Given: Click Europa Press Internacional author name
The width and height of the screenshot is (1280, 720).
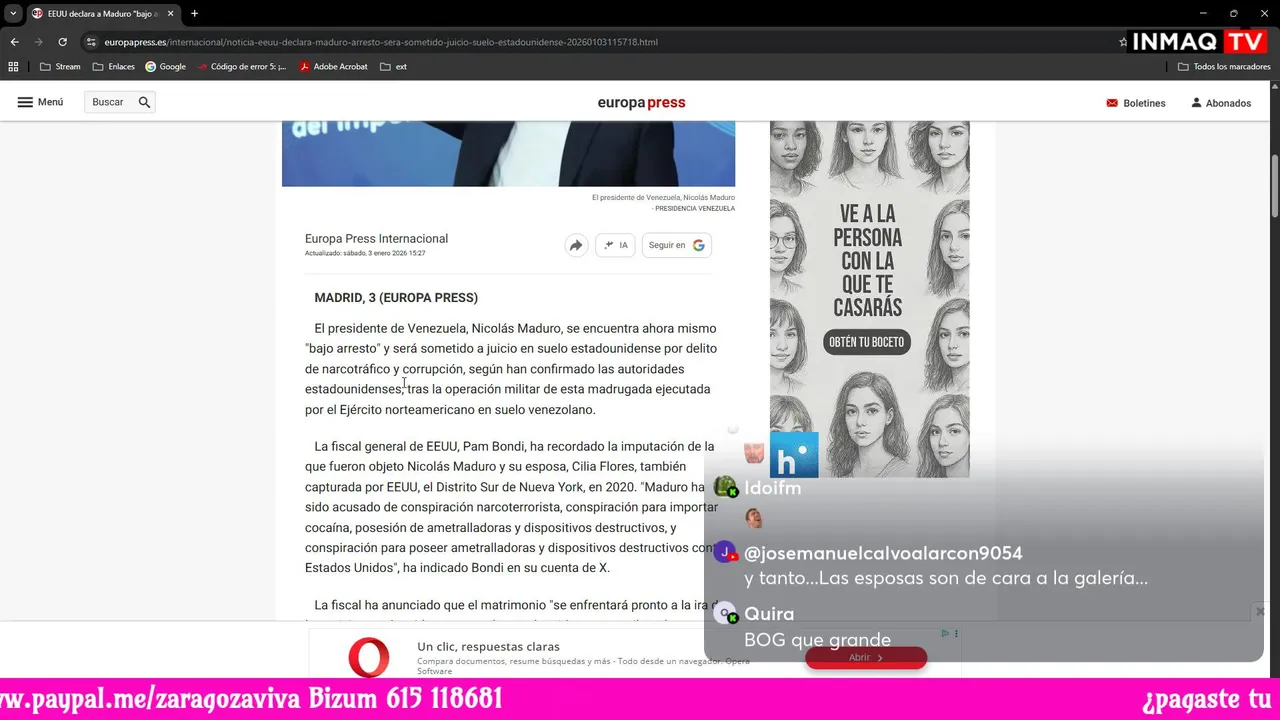Looking at the screenshot, I should pyautogui.click(x=376, y=239).
